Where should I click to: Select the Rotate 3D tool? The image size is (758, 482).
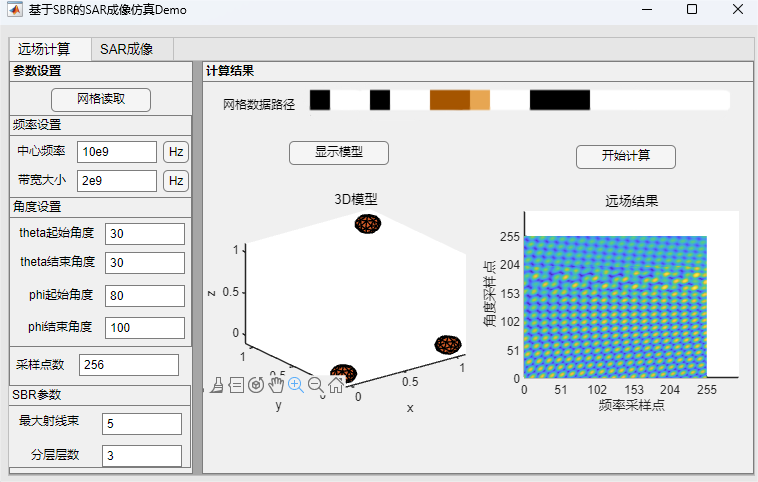(x=256, y=384)
